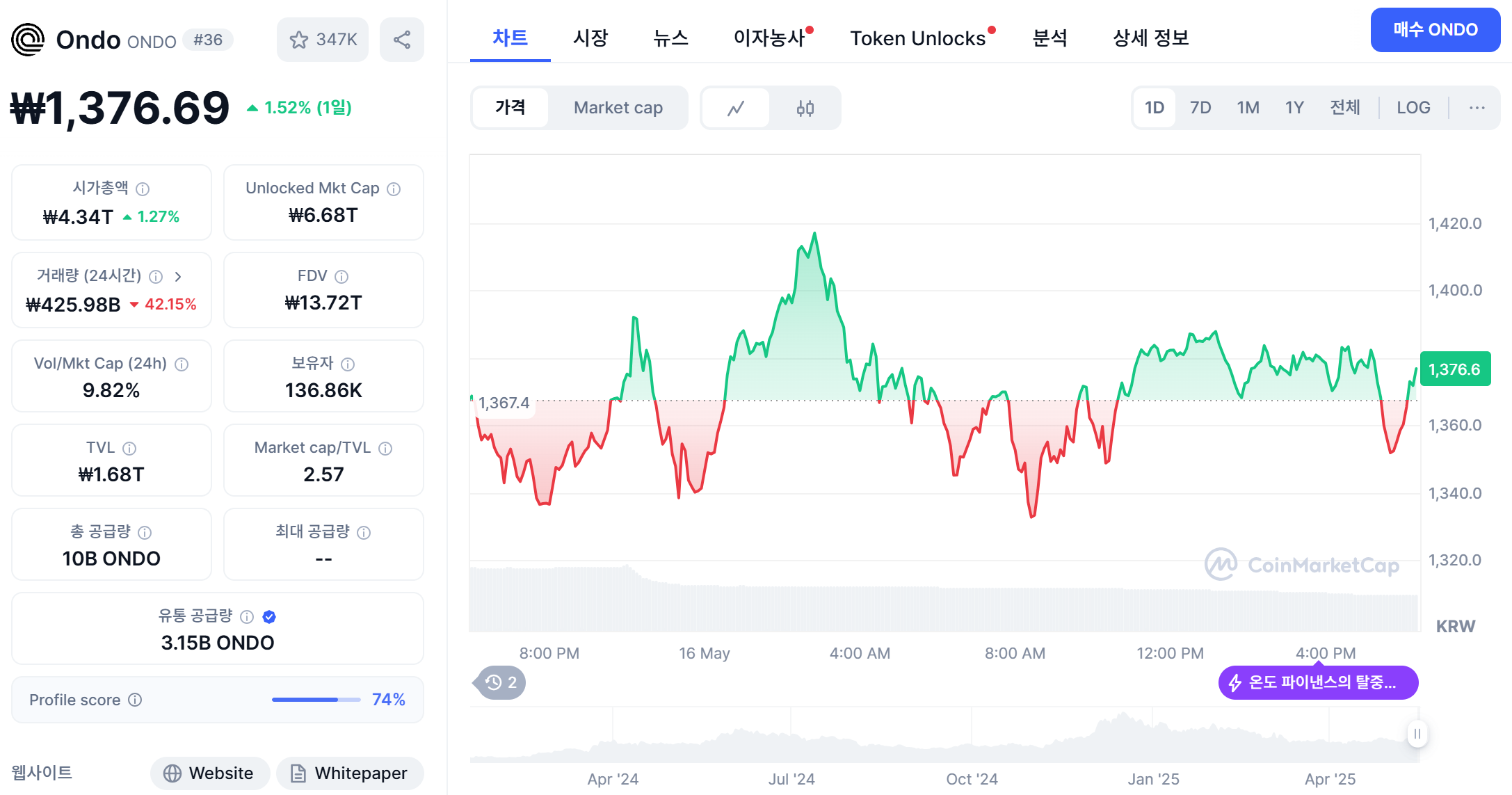The width and height of the screenshot is (1512, 795).
Task: Select the 1Y timeframe option
Action: click(x=1294, y=108)
